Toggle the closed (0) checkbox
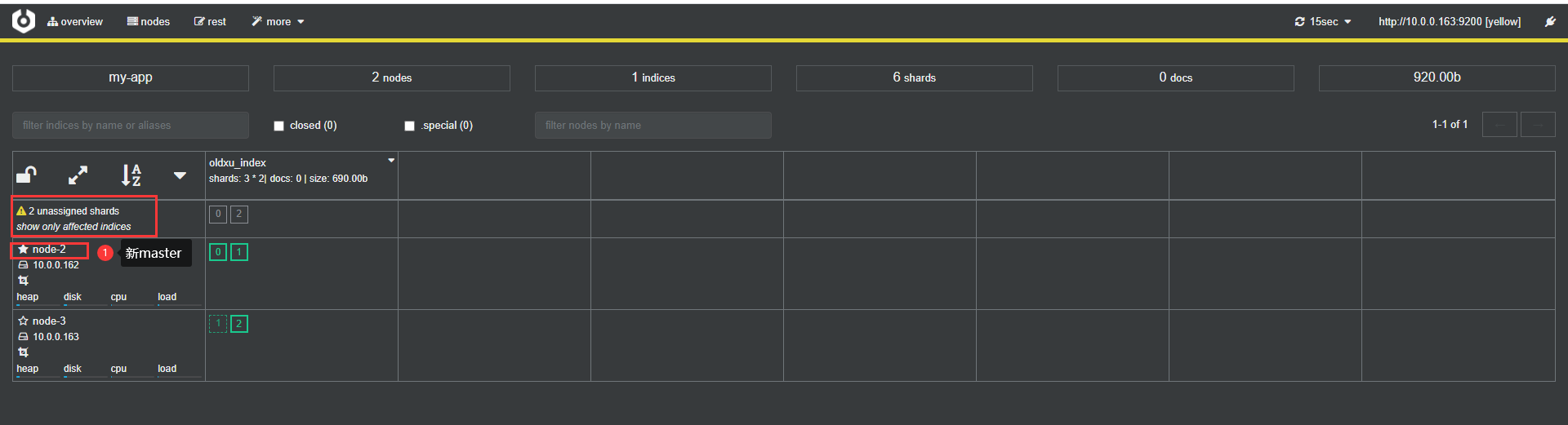1568x425 pixels. pyautogui.click(x=278, y=126)
